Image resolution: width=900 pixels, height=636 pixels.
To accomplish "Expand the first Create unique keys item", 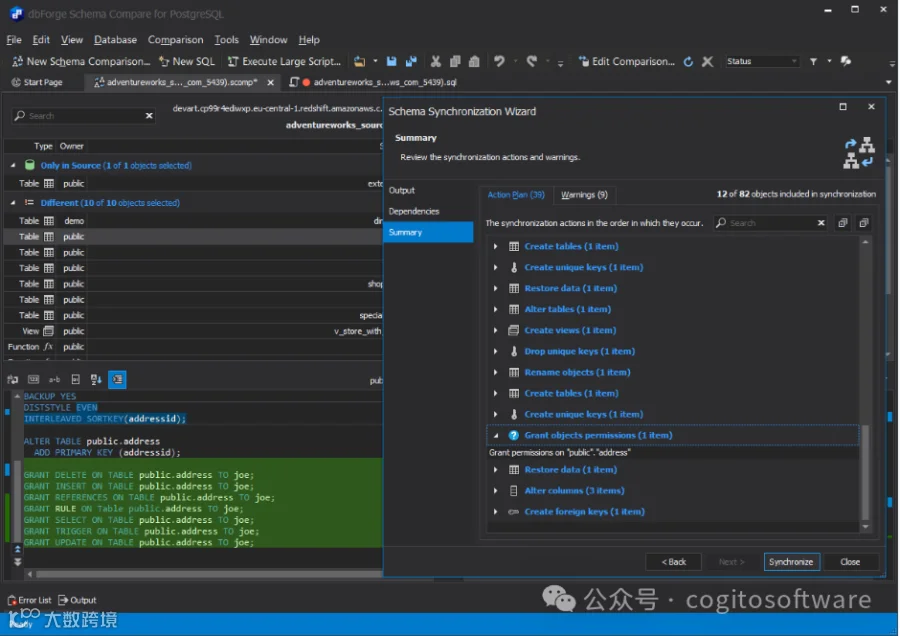I will click(496, 267).
